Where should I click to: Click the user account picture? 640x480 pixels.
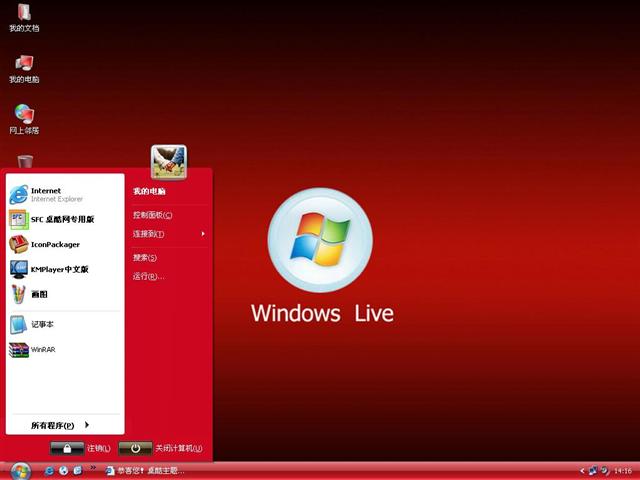(169, 162)
